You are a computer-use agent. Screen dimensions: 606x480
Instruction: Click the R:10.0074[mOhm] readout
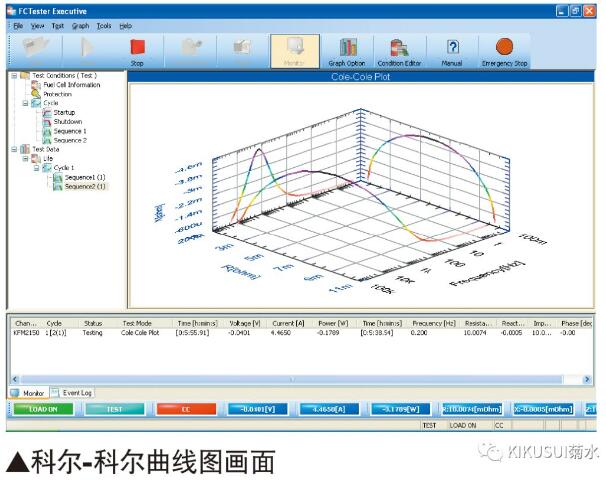click(x=472, y=409)
